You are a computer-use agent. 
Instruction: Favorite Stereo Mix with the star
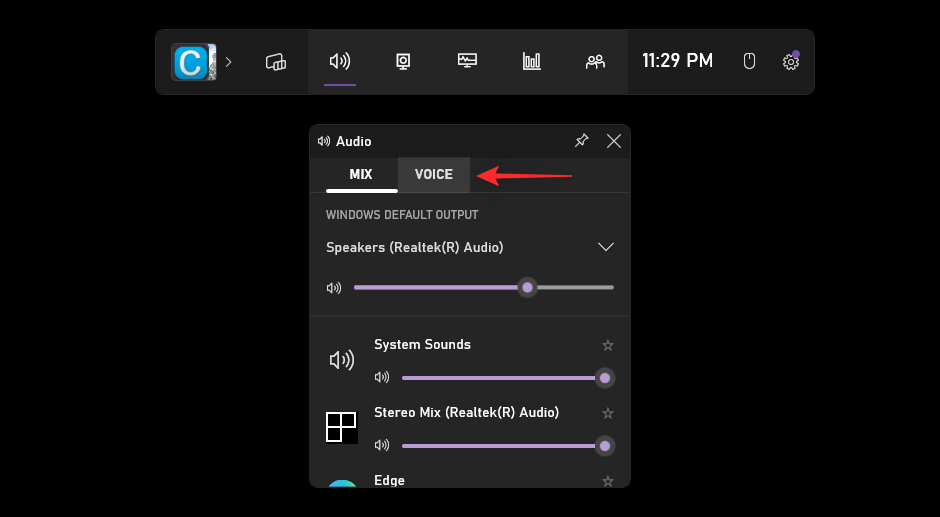tap(607, 413)
